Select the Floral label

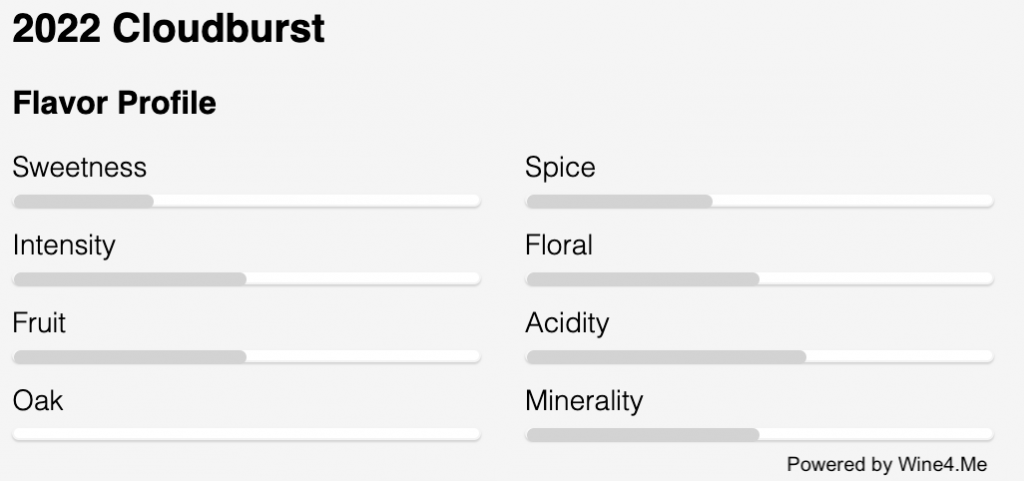(x=559, y=245)
